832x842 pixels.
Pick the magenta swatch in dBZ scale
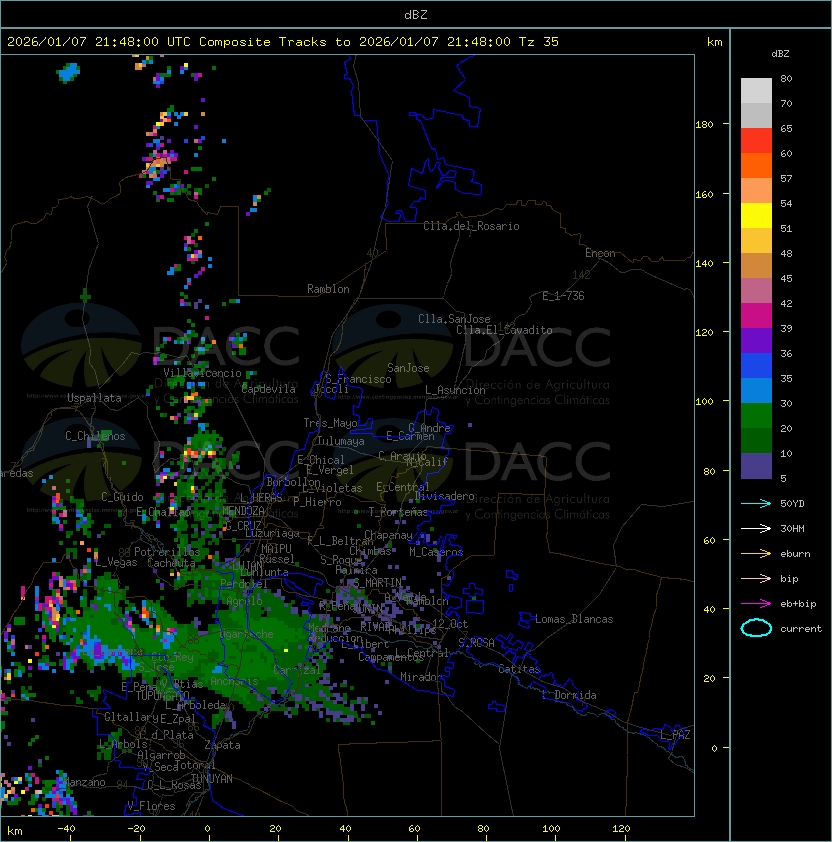[756, 316]
